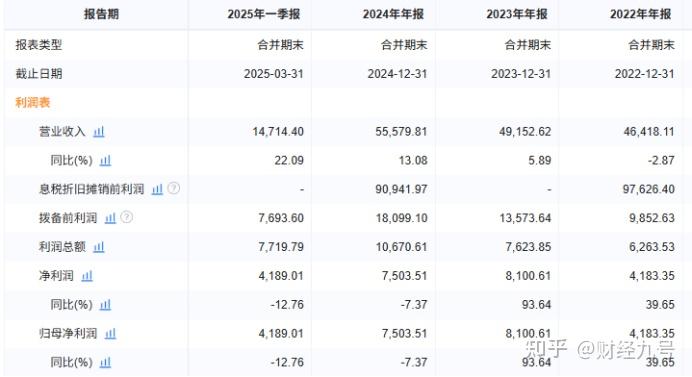The width and height of the screenshot is (692, 377).
Task: Open chart icon beside 归母净利润
Action: click(110, 334)
